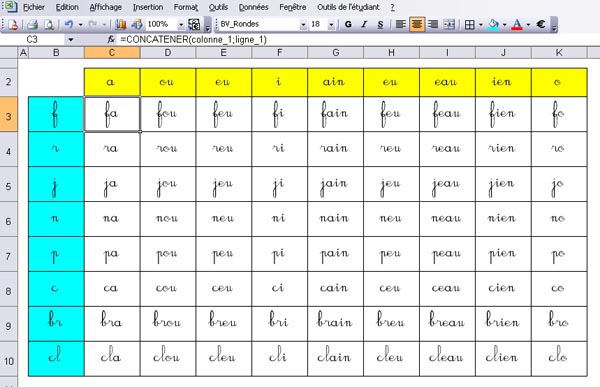Viewport: 600px width, 387px height.
Task: Select the cell containing 'jeau'
Action: click(447, 184)
